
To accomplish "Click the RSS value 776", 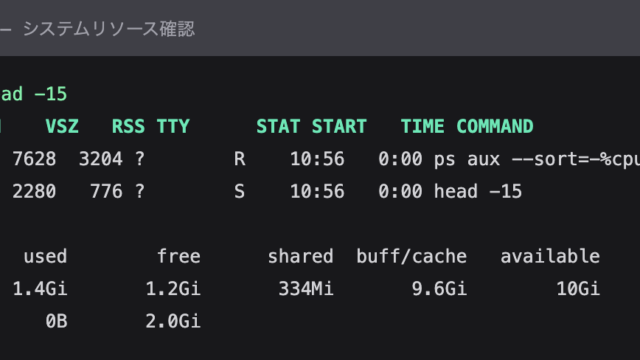I will pos(106,191).
